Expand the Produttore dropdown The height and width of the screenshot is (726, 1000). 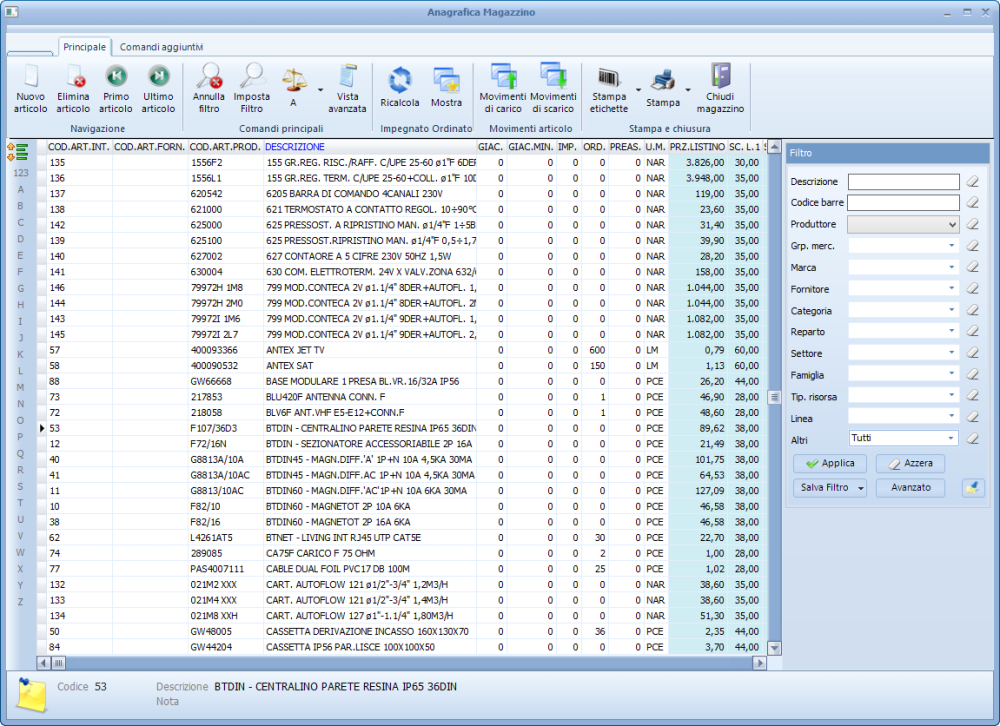[x=951, y=225]
